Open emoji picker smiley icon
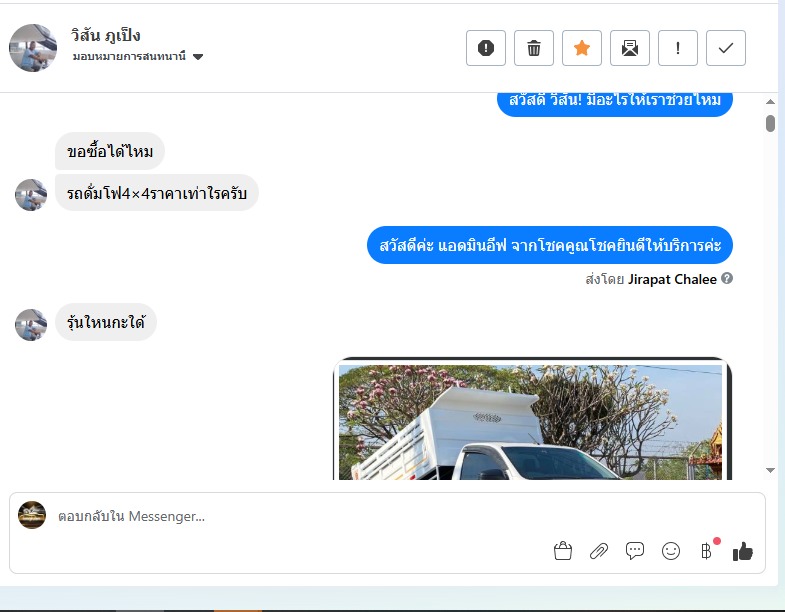The width and height of the screenshot is (785, 612). pyautogui.click(x=671, y=551)
